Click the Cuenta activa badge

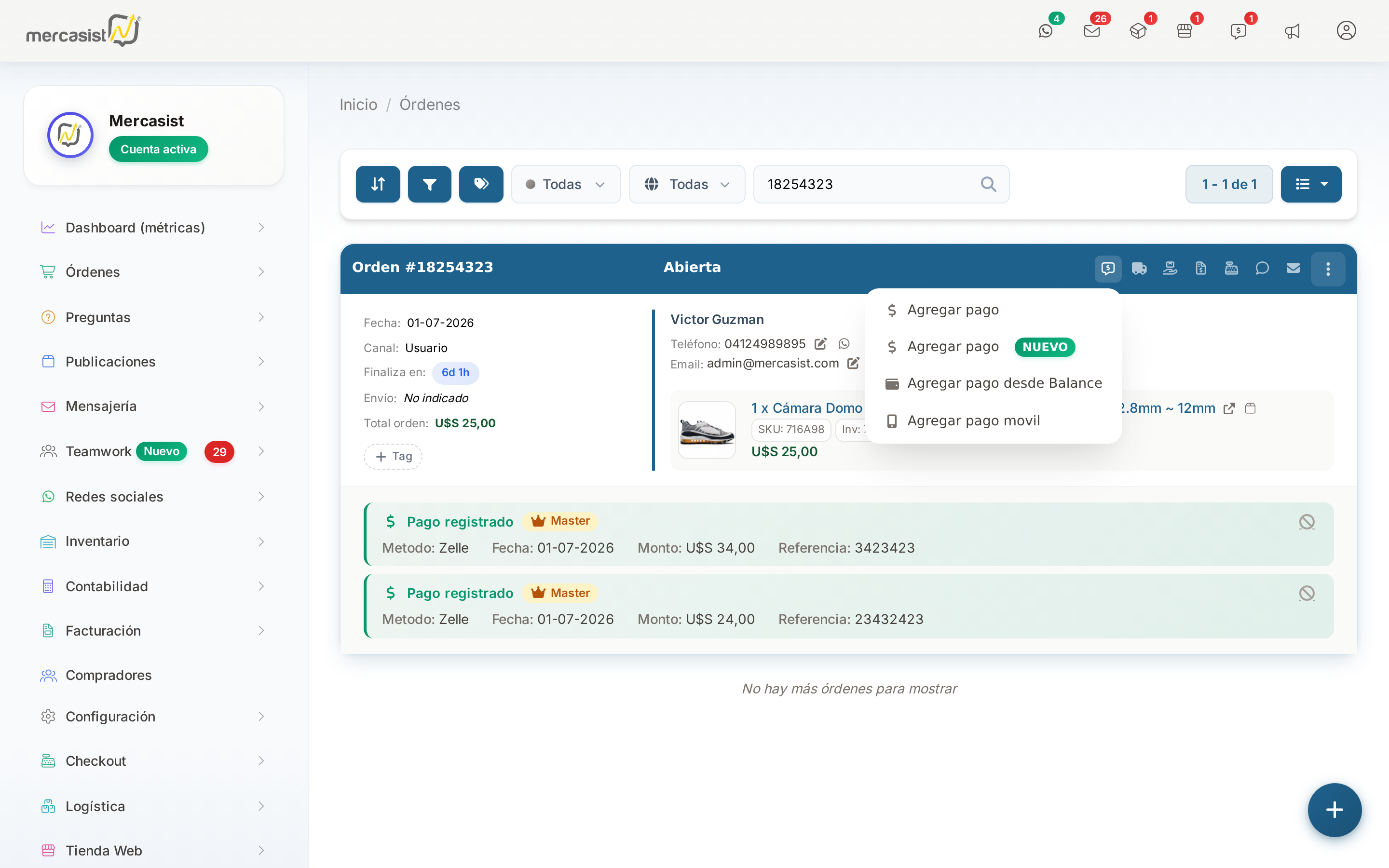click(x=158, y=149)
